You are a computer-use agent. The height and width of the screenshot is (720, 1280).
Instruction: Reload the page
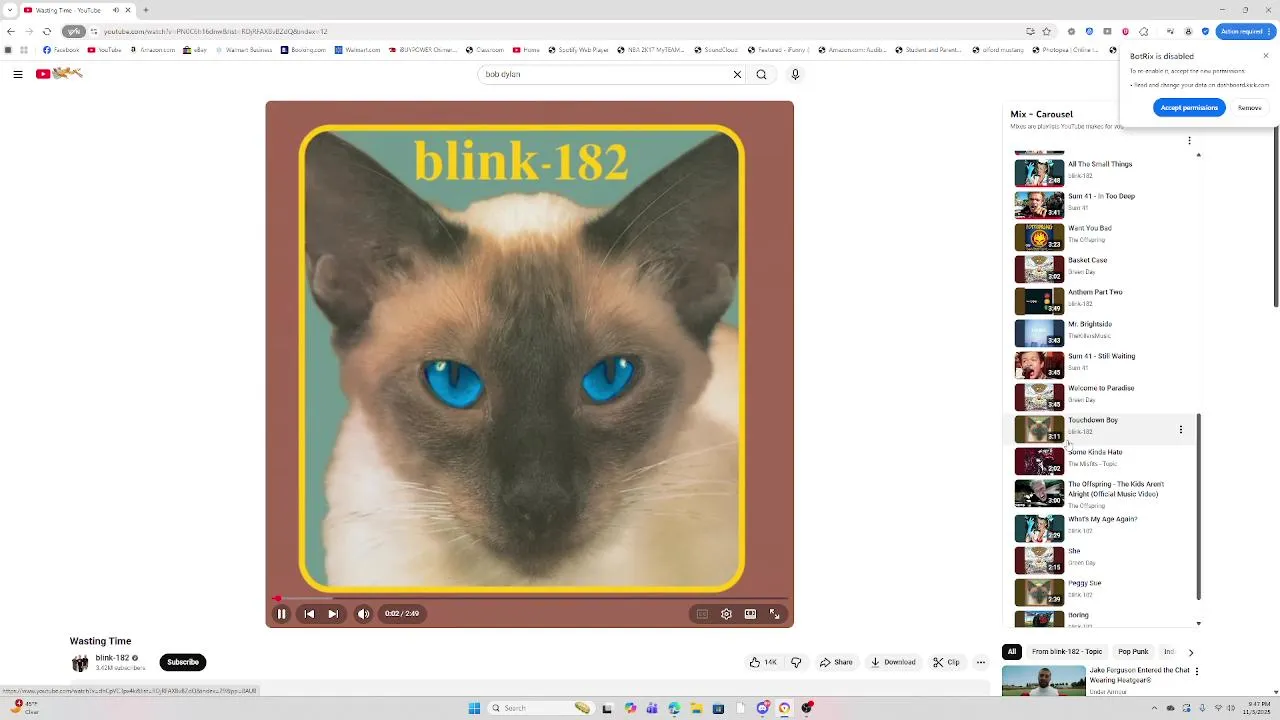coord(46,31)
